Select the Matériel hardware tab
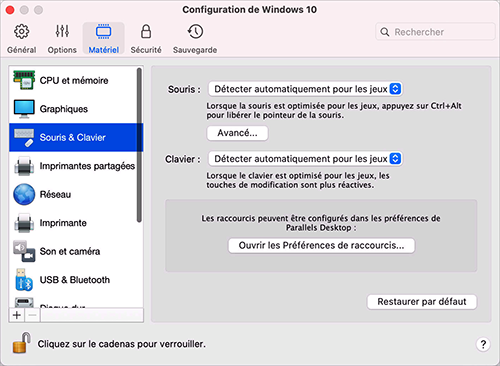Screen dimensions: 500x366 pyautogui.click(x=104, y=39)
